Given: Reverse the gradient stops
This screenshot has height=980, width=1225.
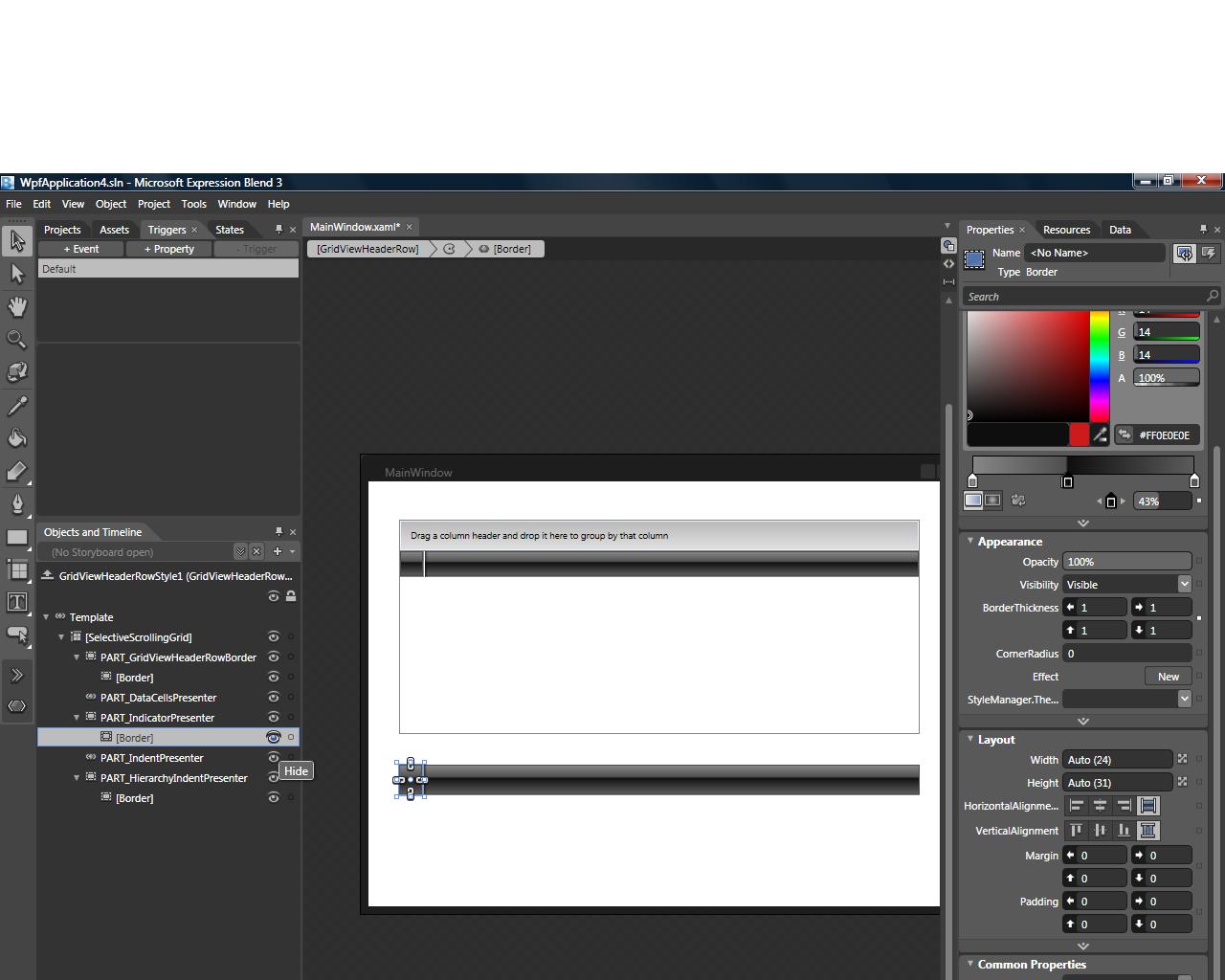Looking at the screenshot, I should tap(1018, 501).
